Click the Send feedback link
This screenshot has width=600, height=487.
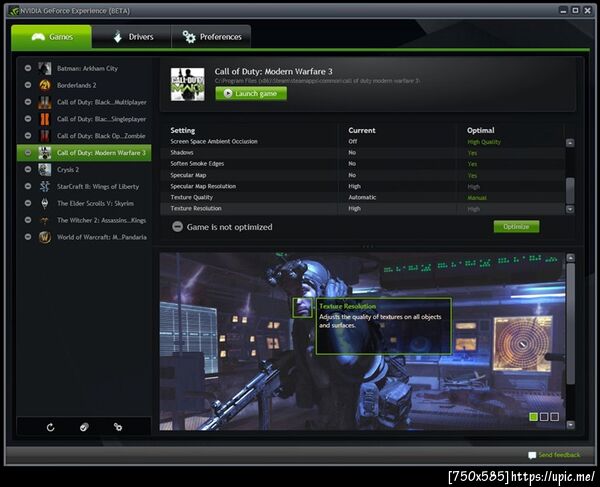tap(559, 455)
